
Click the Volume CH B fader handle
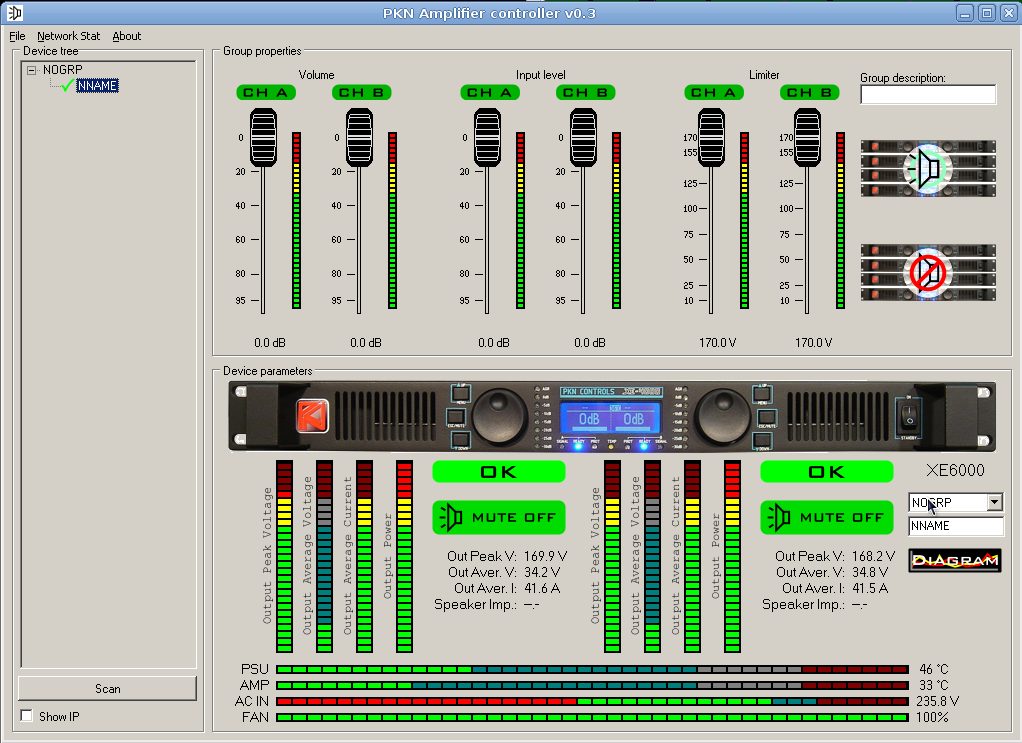(x=359, y=138)
